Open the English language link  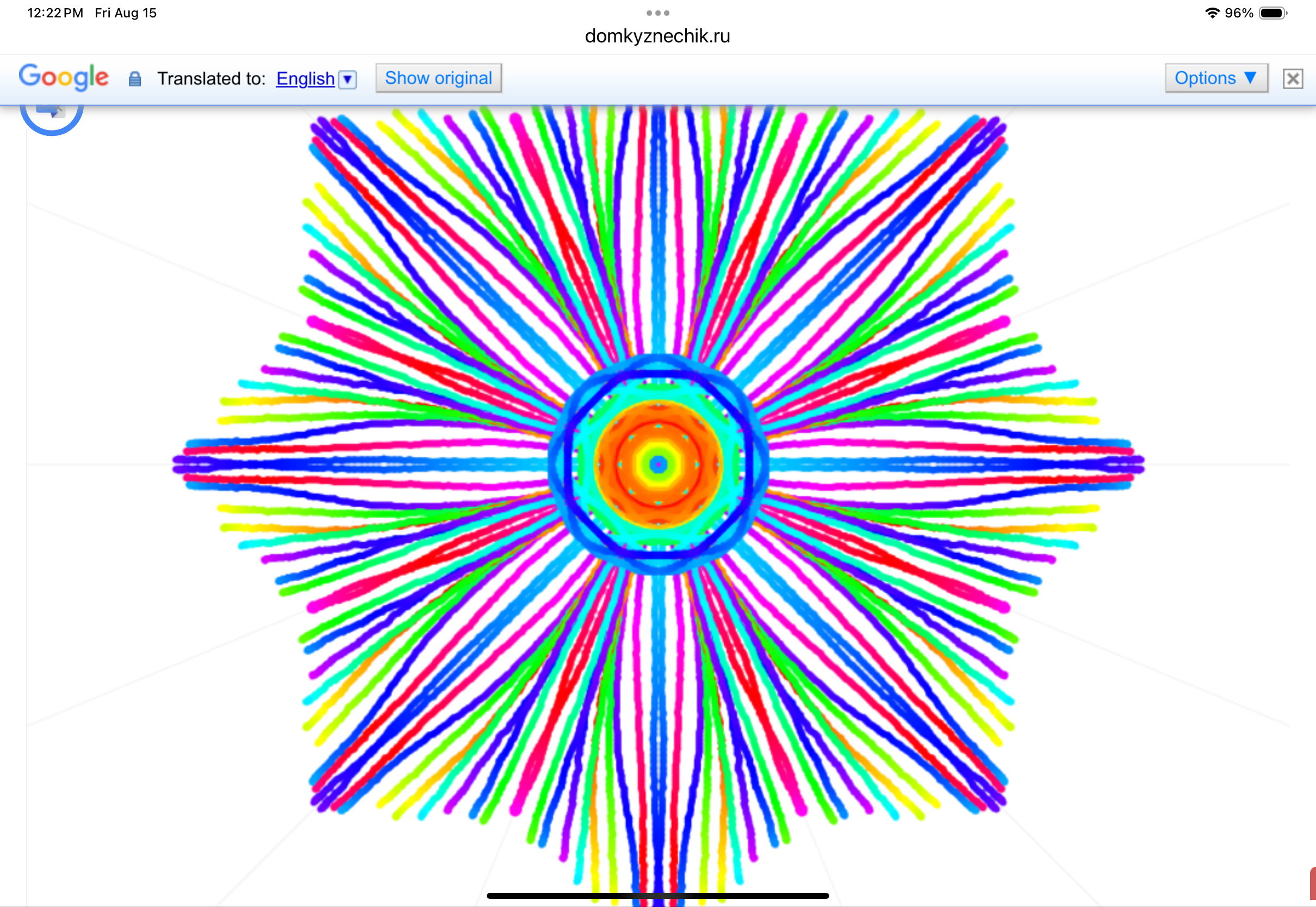point(305,78)
